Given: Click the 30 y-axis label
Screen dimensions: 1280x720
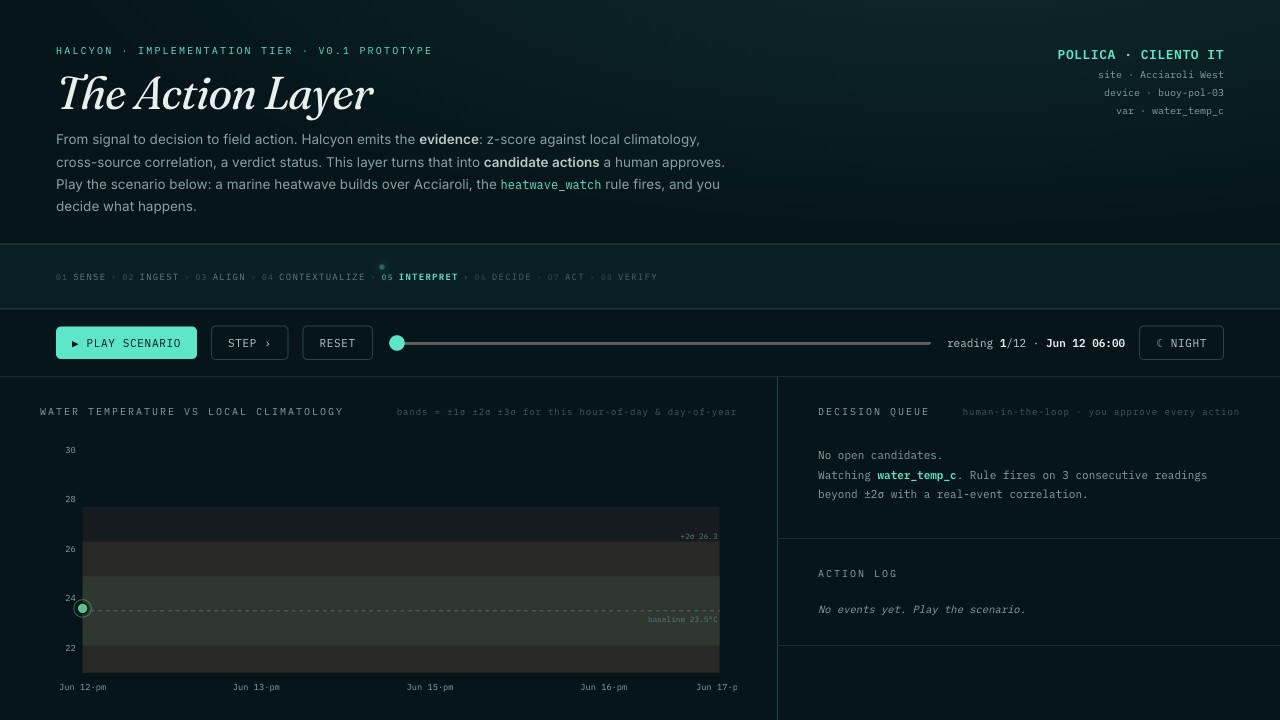Looking at the screenshot, I should tap(70, 451).
